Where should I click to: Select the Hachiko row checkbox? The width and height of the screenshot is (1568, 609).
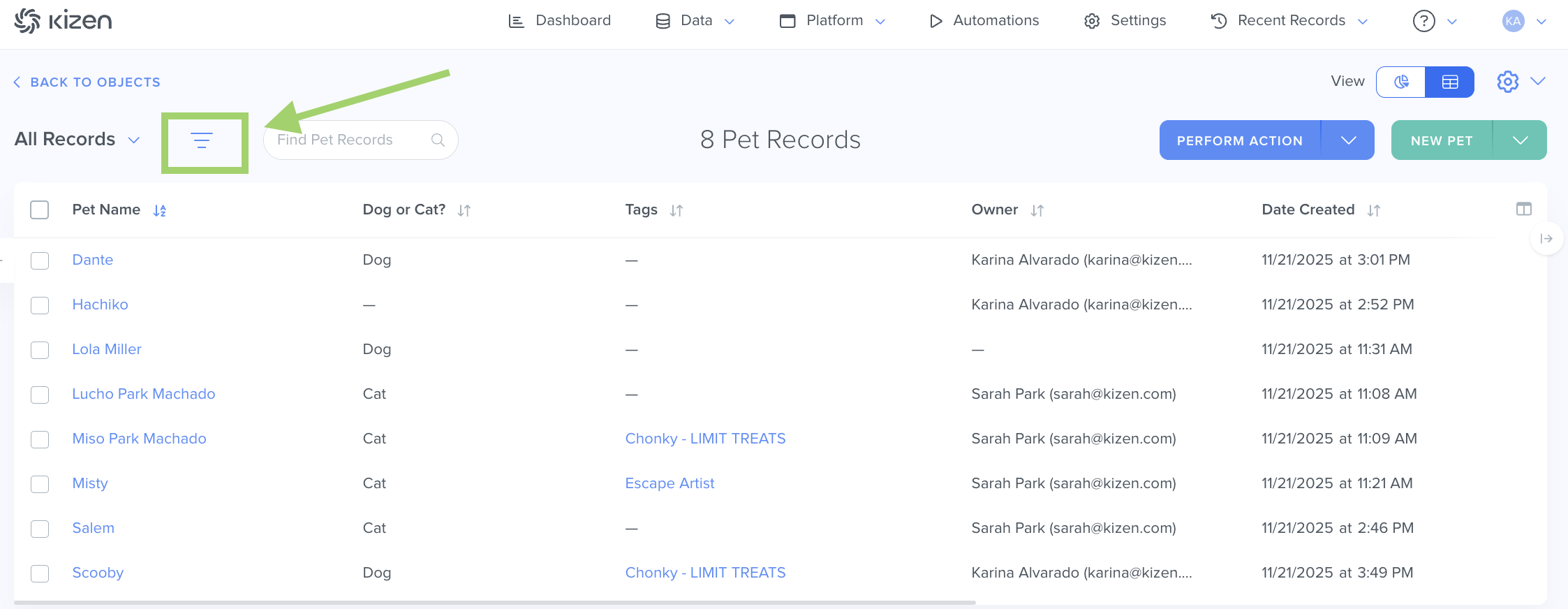point(40,305)
